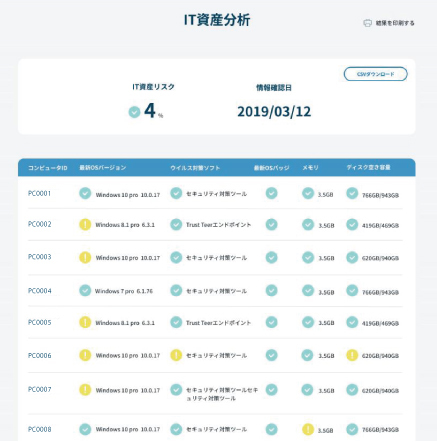Image resolution: width=437 pixels, height=442 pixels.
Task: Click PC0001 disk space check icon
Action: point(352,193)
